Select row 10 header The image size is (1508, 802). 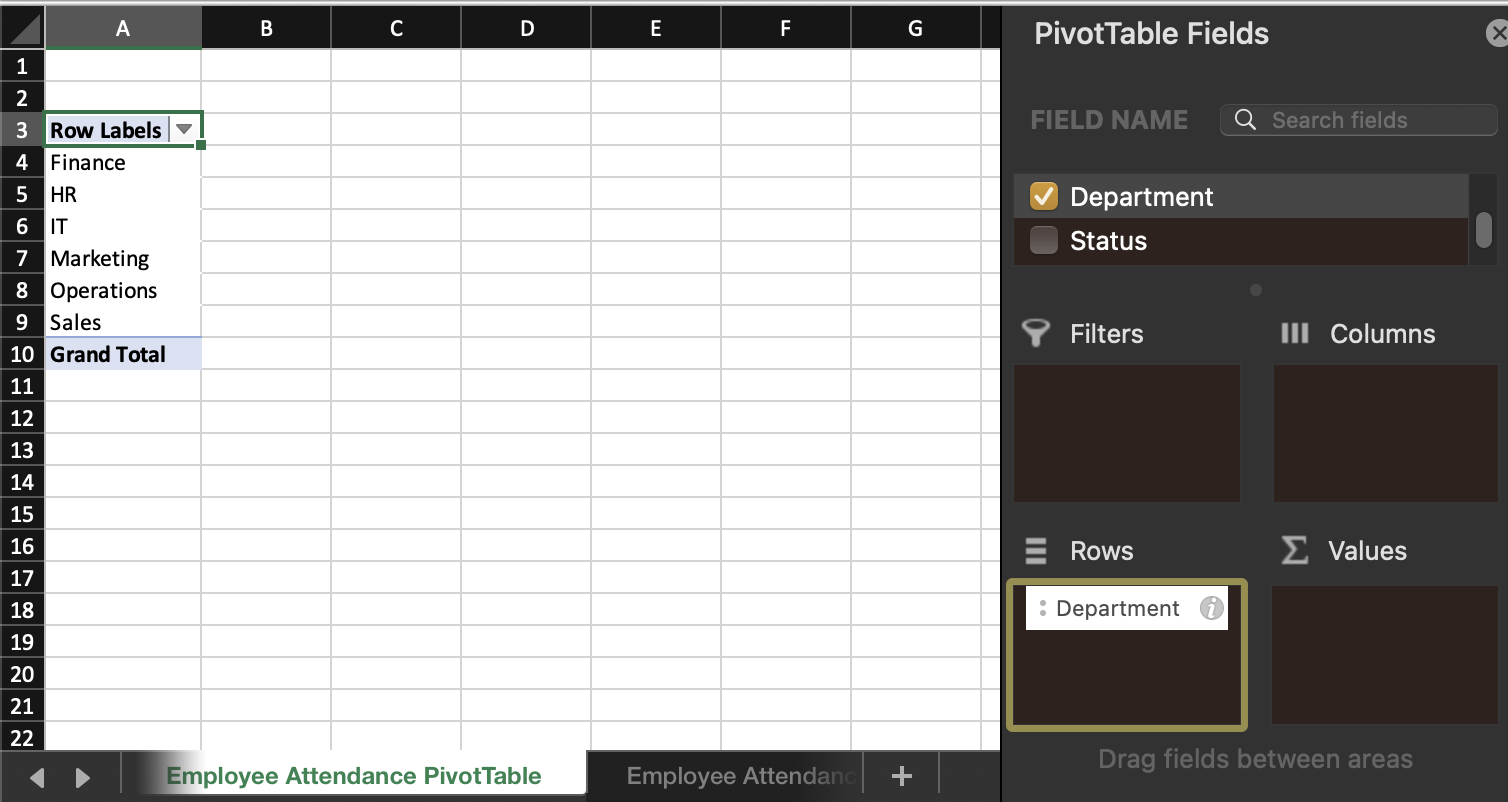[x=22, y=354]
